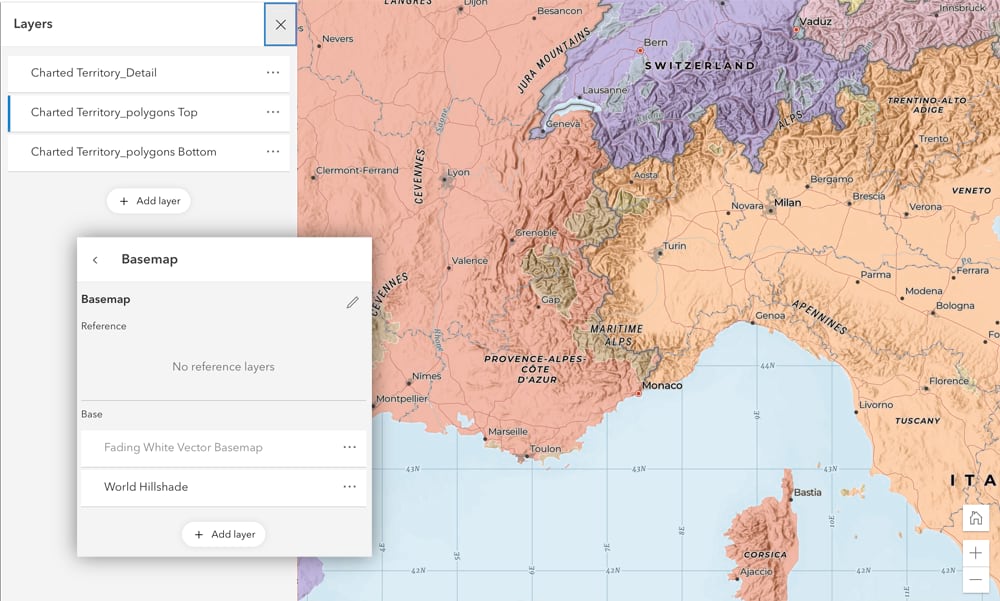This screenshot has height=601, width=1000.
Task: Return map to home extent
Action: [976, 517]
